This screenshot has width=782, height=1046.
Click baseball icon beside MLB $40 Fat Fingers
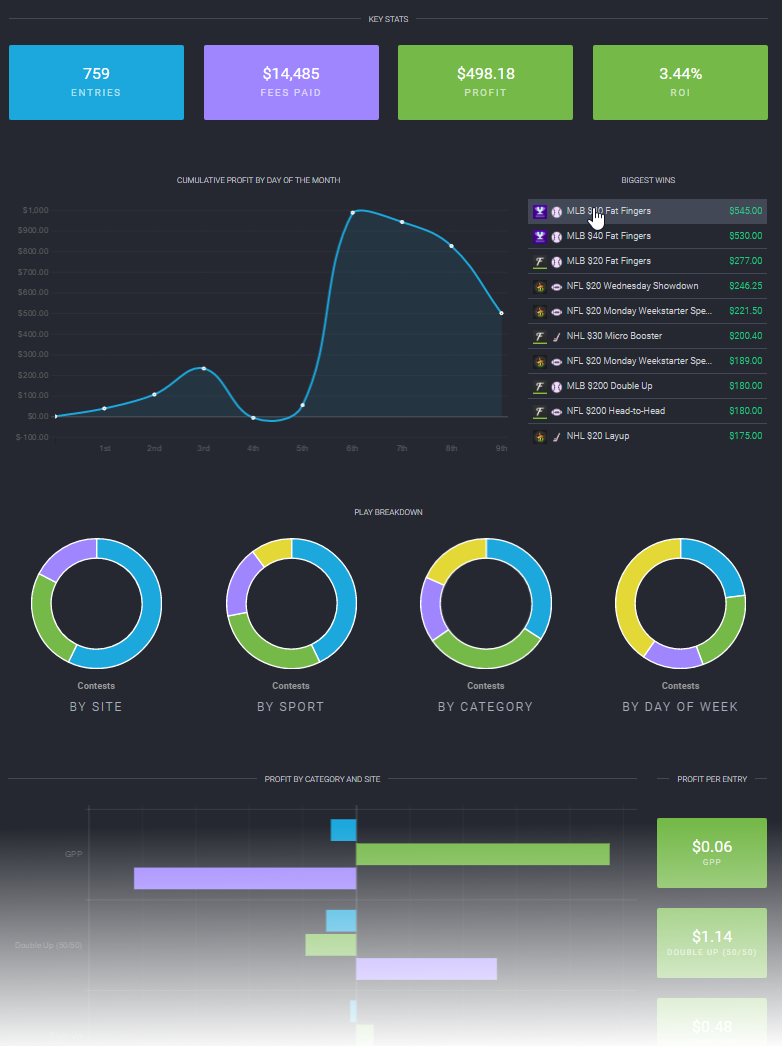pyautogui.click(x=556, y=237)
